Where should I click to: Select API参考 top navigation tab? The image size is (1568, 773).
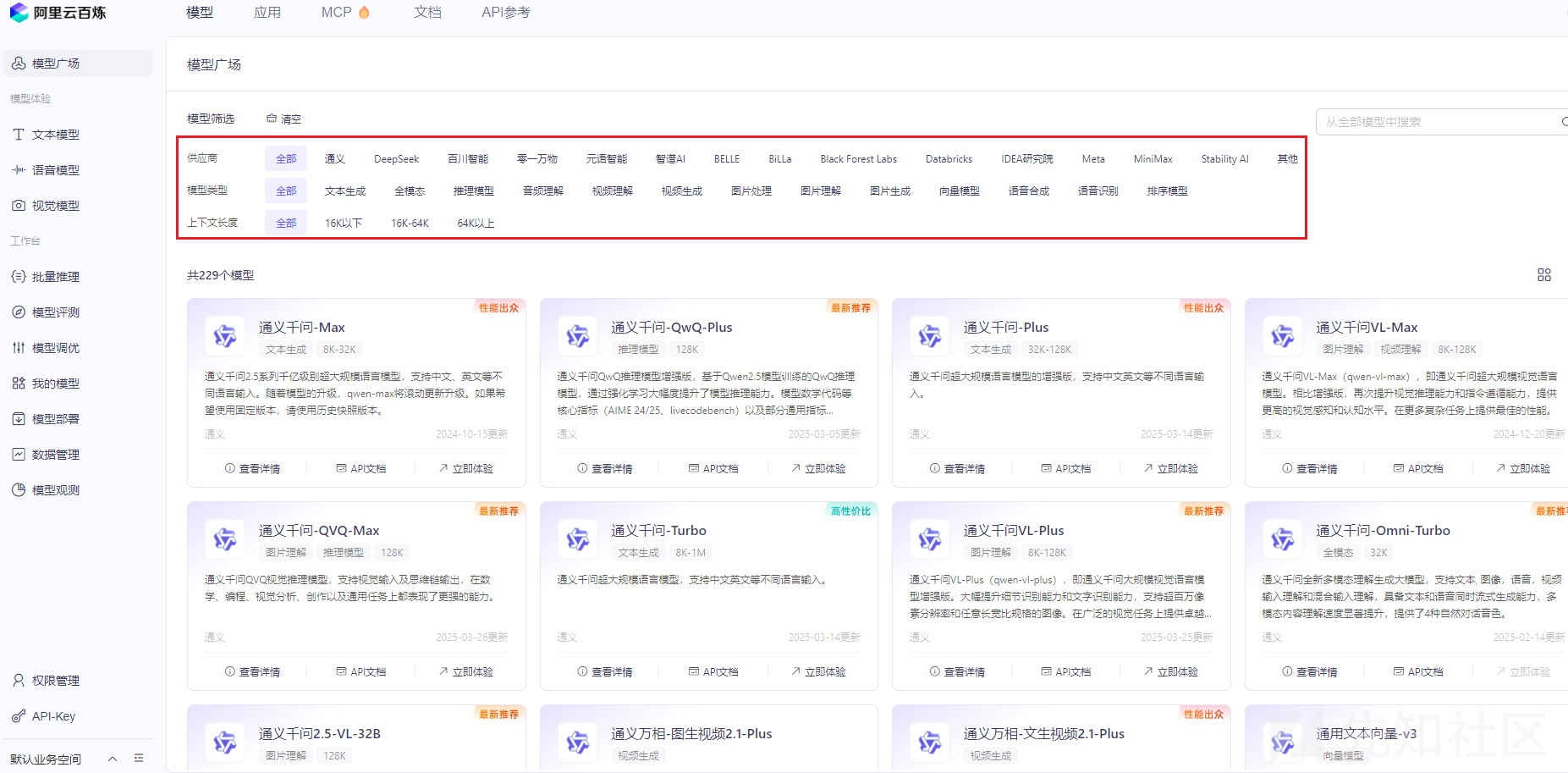click(506, 13)
